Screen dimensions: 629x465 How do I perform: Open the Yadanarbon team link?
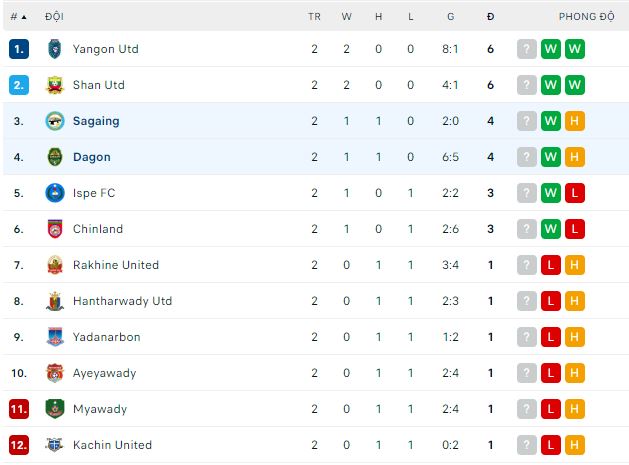tap(106, 337)
